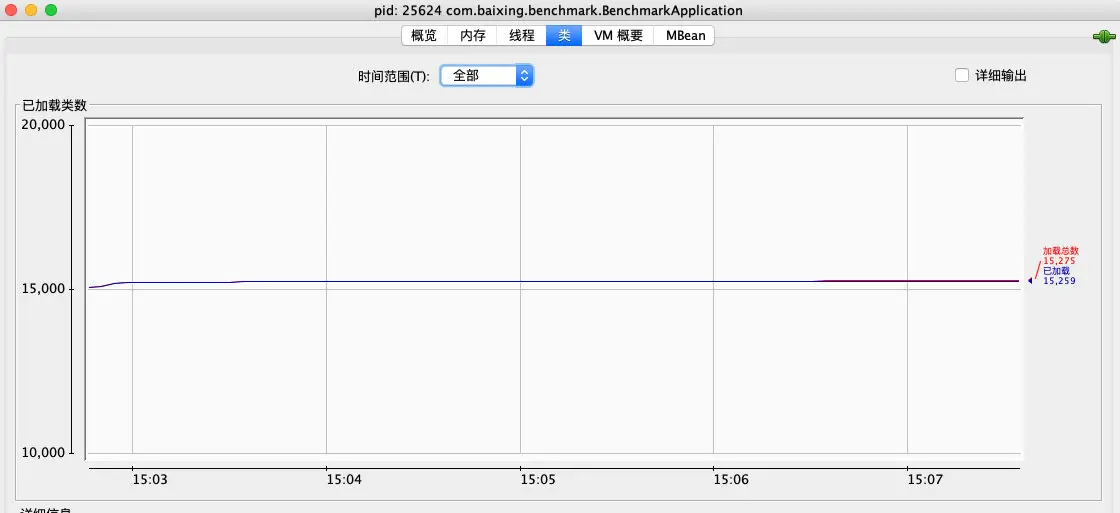Open the VM 概要 tab
1120x513 pixels.
click(618, 36)
